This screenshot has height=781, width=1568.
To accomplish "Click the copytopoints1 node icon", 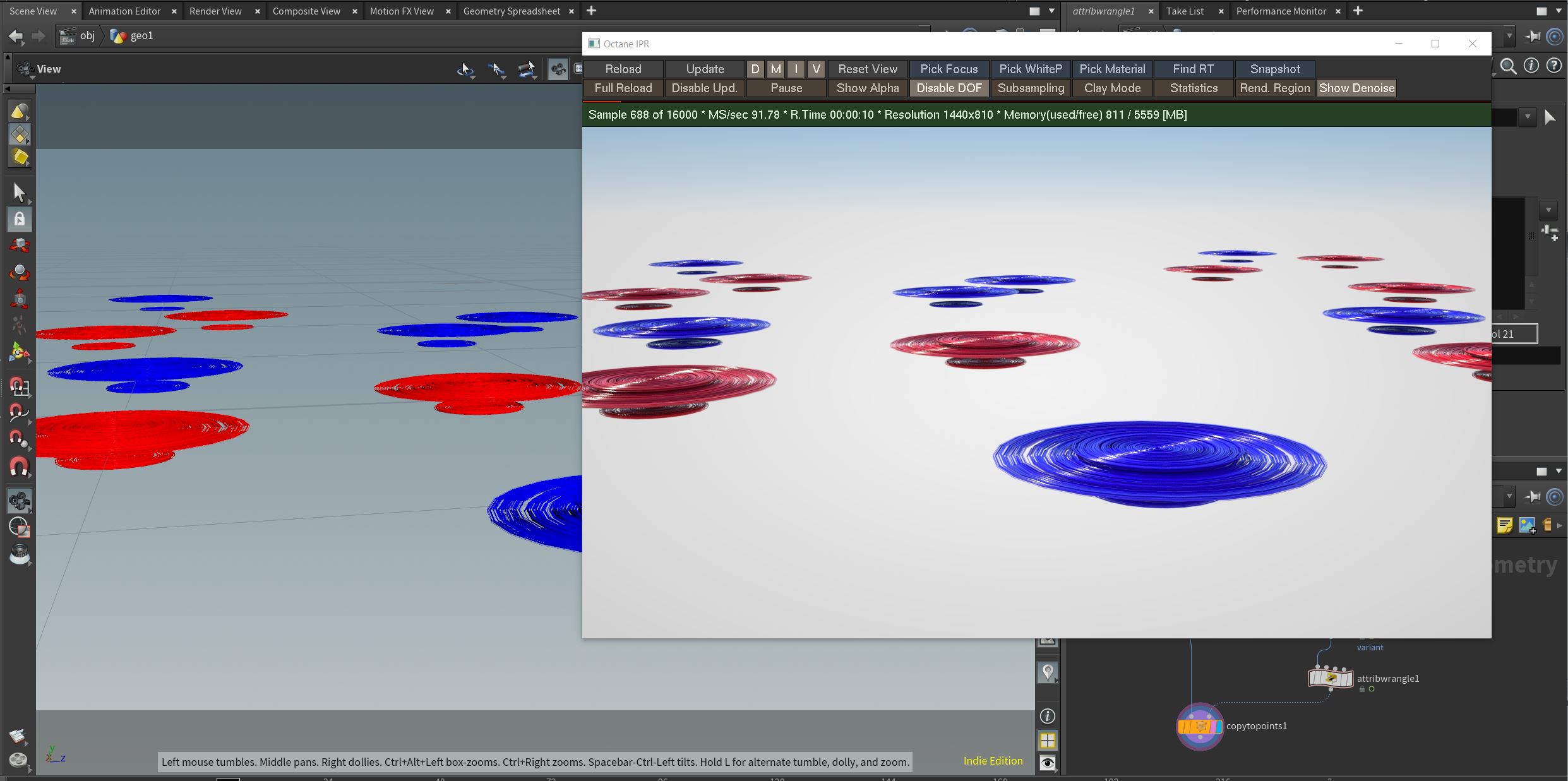I will pyautogui.click(x=1199, y=727).
